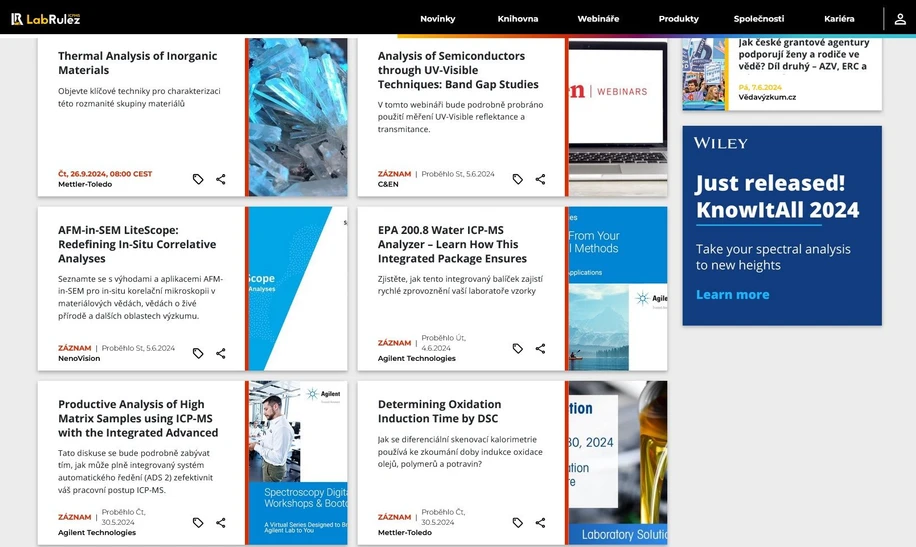This screenshot has height=547, width=916.
Task: Click the protest crowd news thumbnail
Action: click(704, 74)
